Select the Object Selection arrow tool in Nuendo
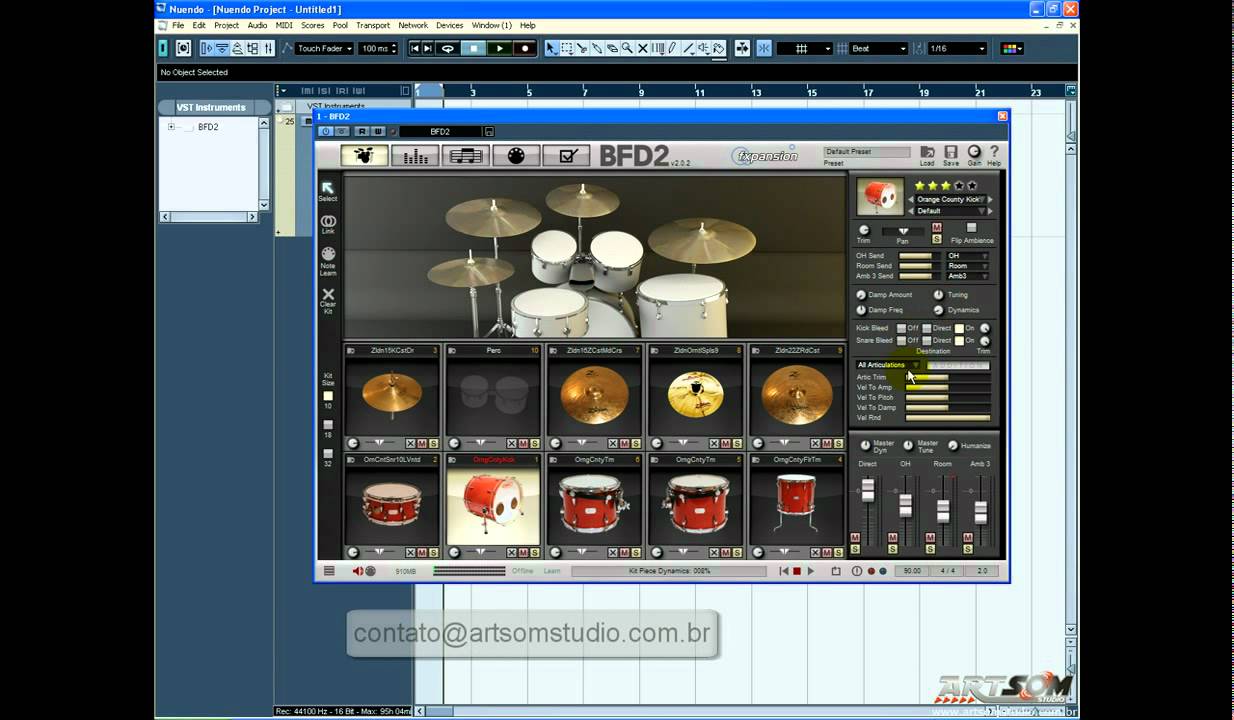The image size is (1234, 720). (551, 48)
